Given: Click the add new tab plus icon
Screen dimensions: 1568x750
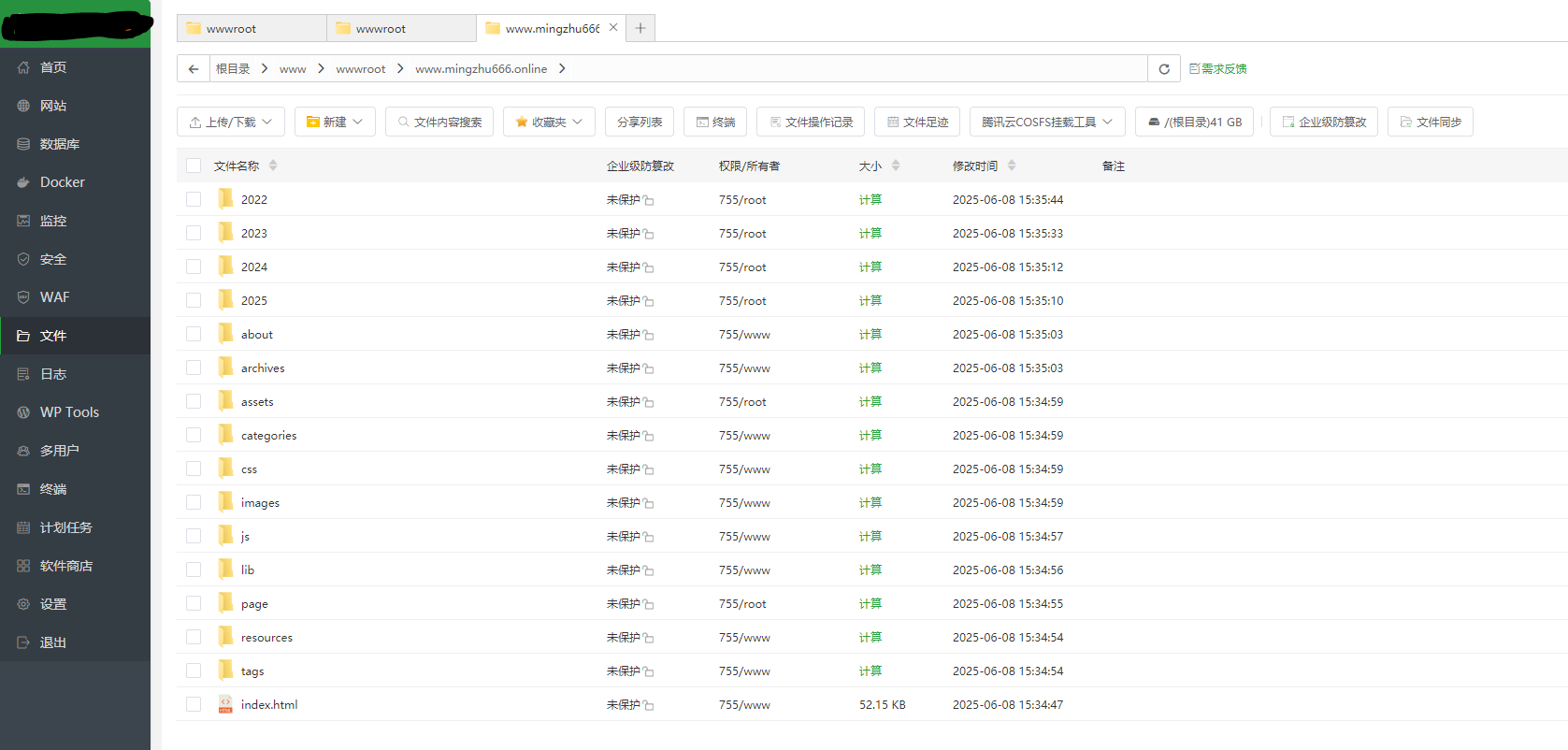Looking at the screenshot, I should tap(640, 28).
